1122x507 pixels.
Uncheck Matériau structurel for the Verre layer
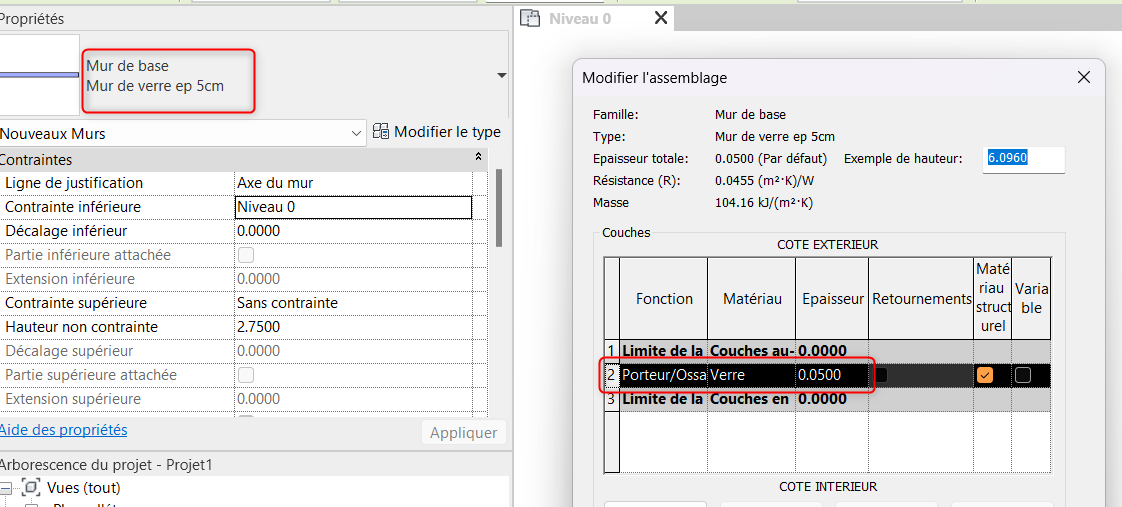(x=986, y=375)
